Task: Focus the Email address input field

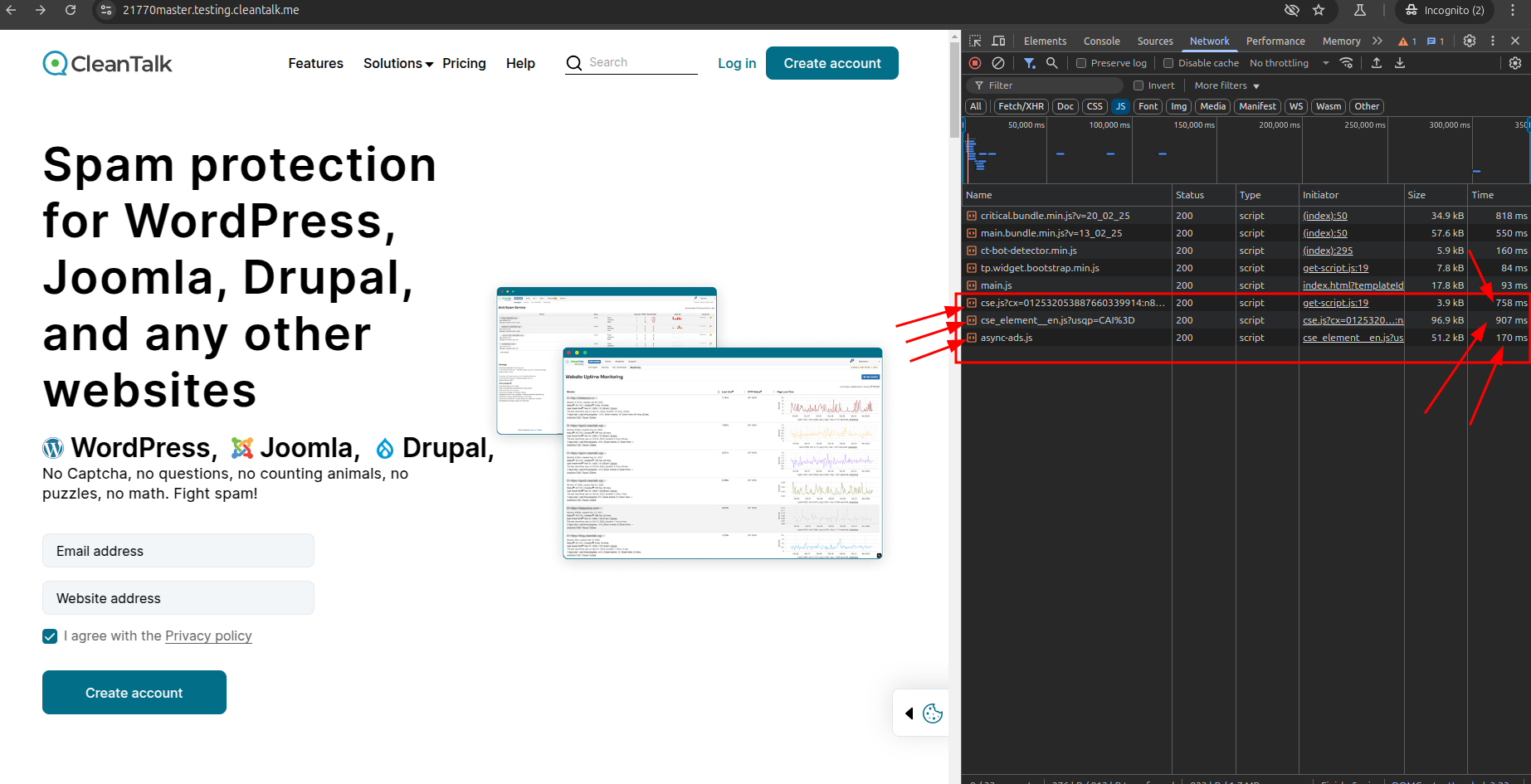Action: click(178, 551)
